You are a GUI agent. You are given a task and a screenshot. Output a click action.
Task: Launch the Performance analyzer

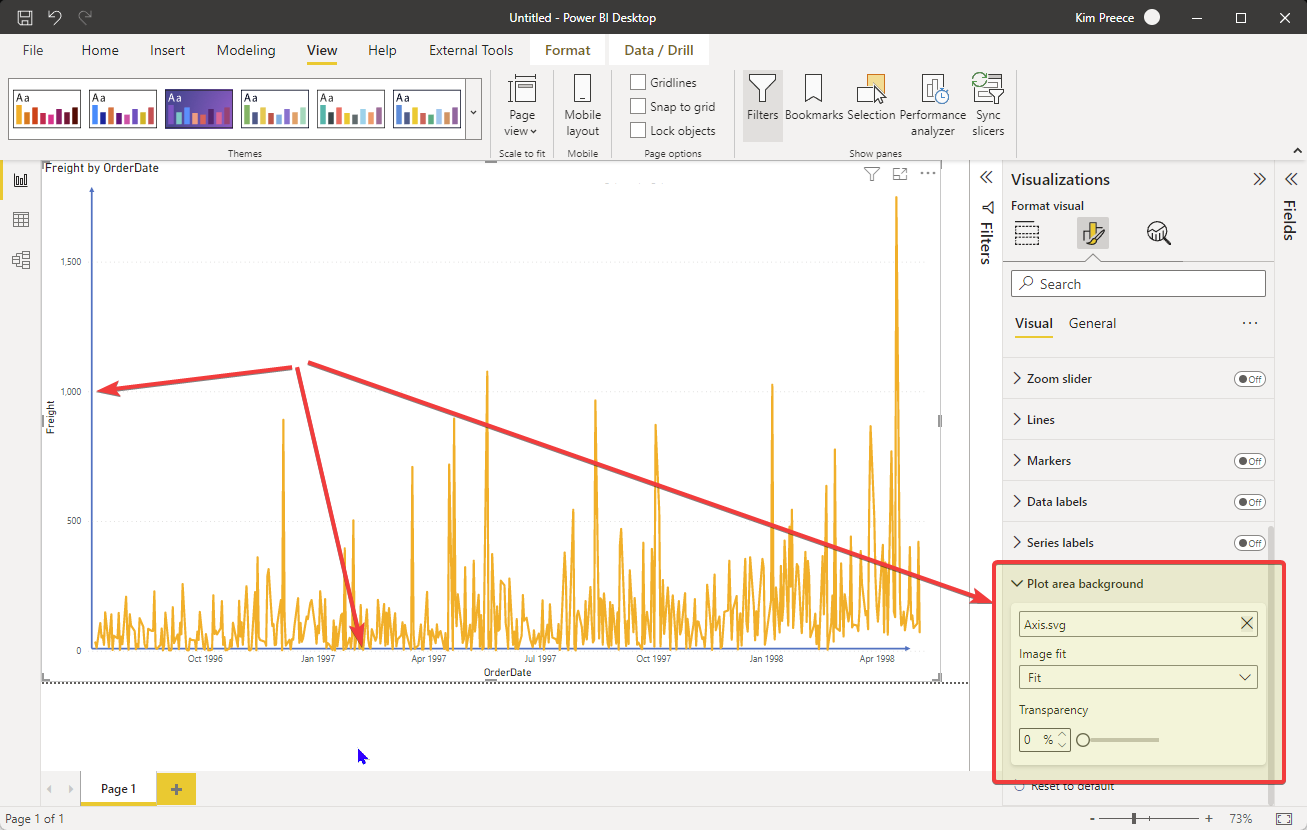coord(932,105)
